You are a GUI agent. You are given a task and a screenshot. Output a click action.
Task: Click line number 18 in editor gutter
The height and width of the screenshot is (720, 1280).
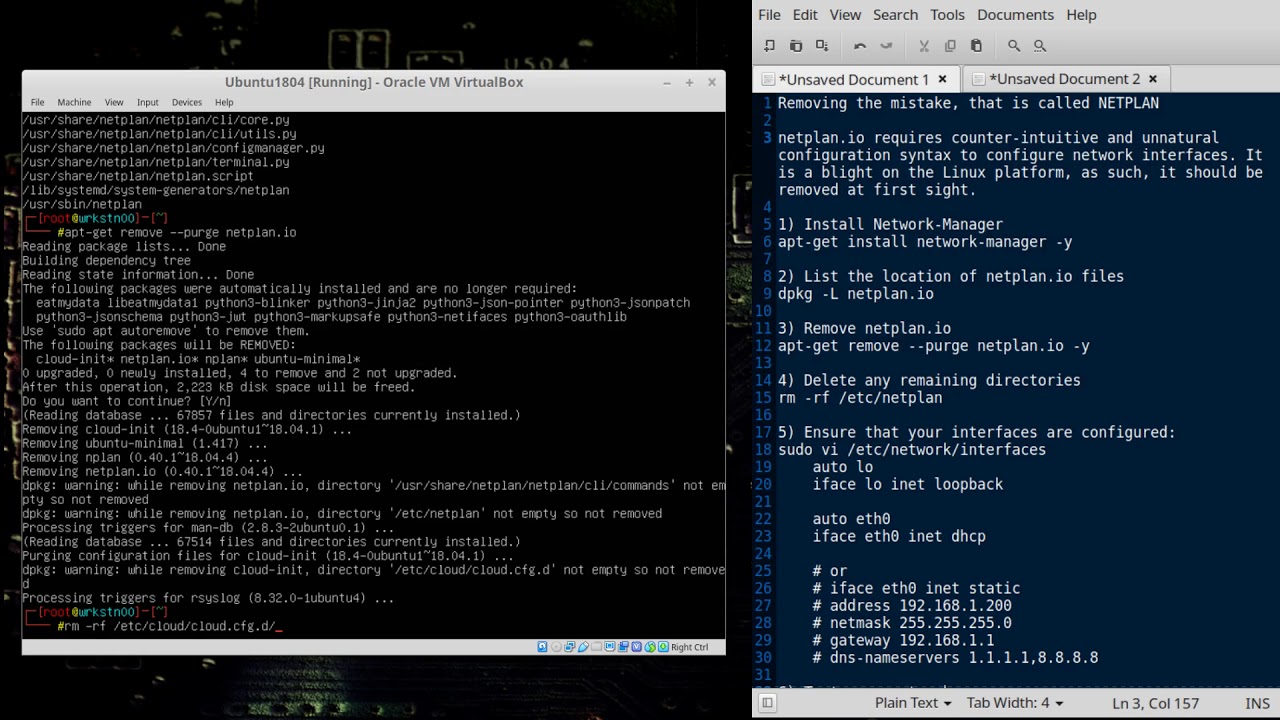pyautogui.click(x=765, y=450)
